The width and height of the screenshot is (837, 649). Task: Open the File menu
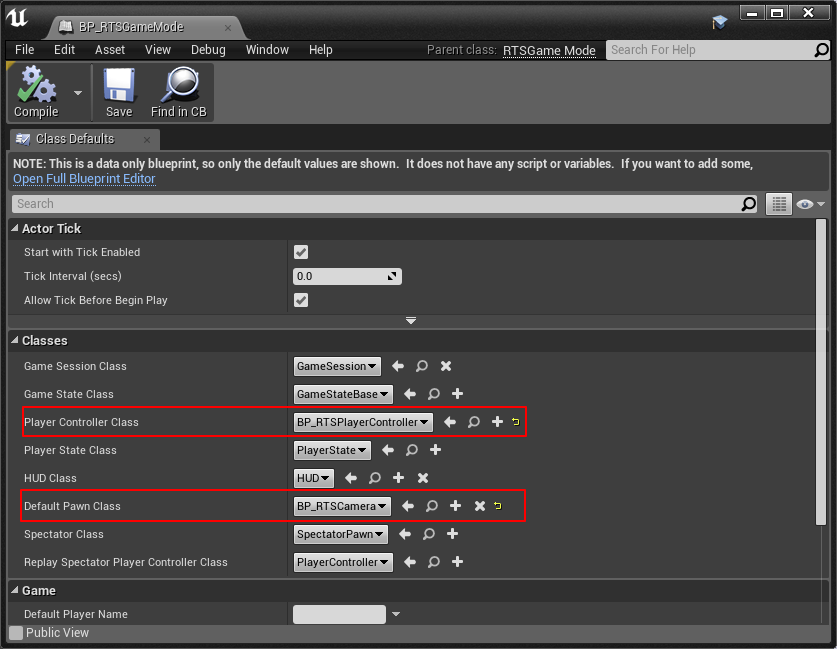(x=25, y=50)
